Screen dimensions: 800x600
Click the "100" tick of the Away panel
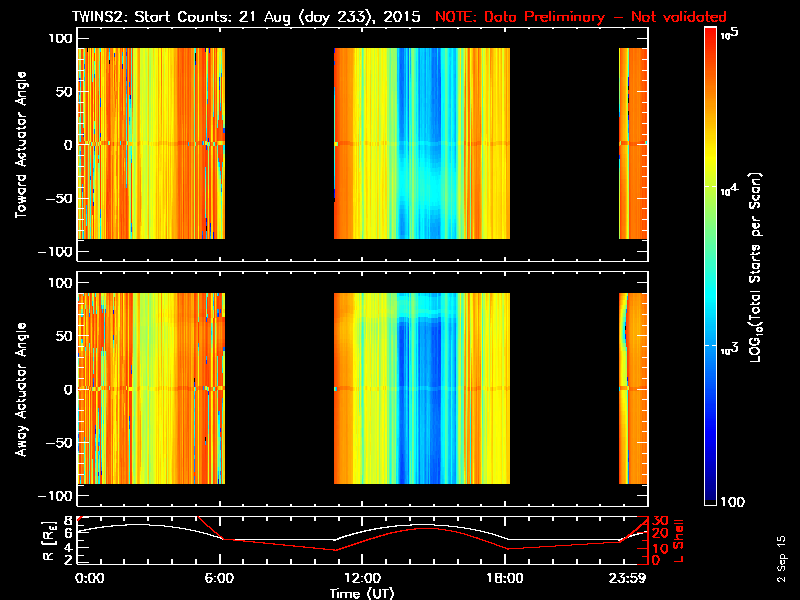point(60,283)
